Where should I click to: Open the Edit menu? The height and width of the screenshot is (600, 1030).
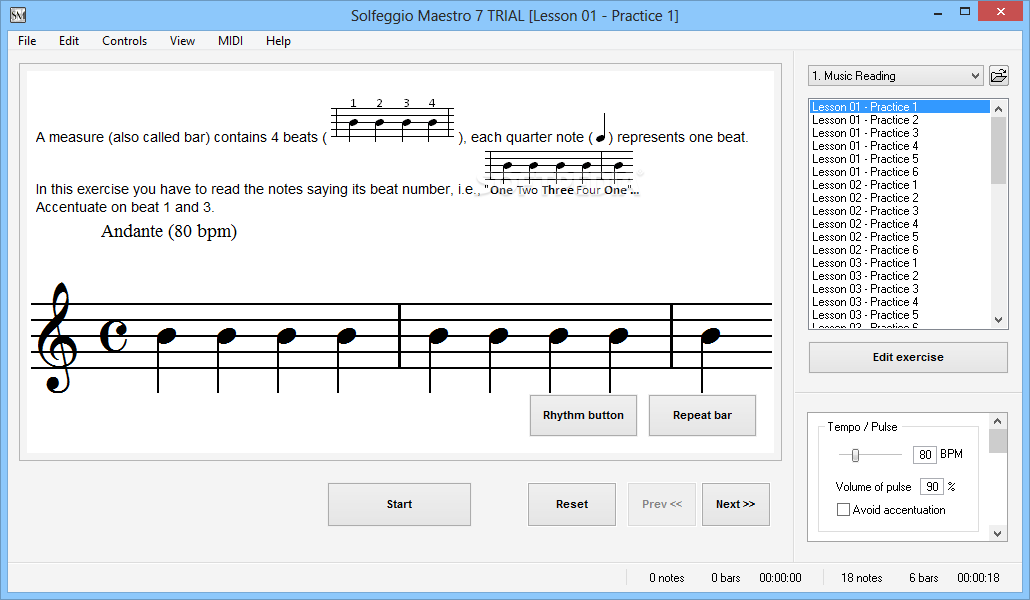tap(69, 41)
